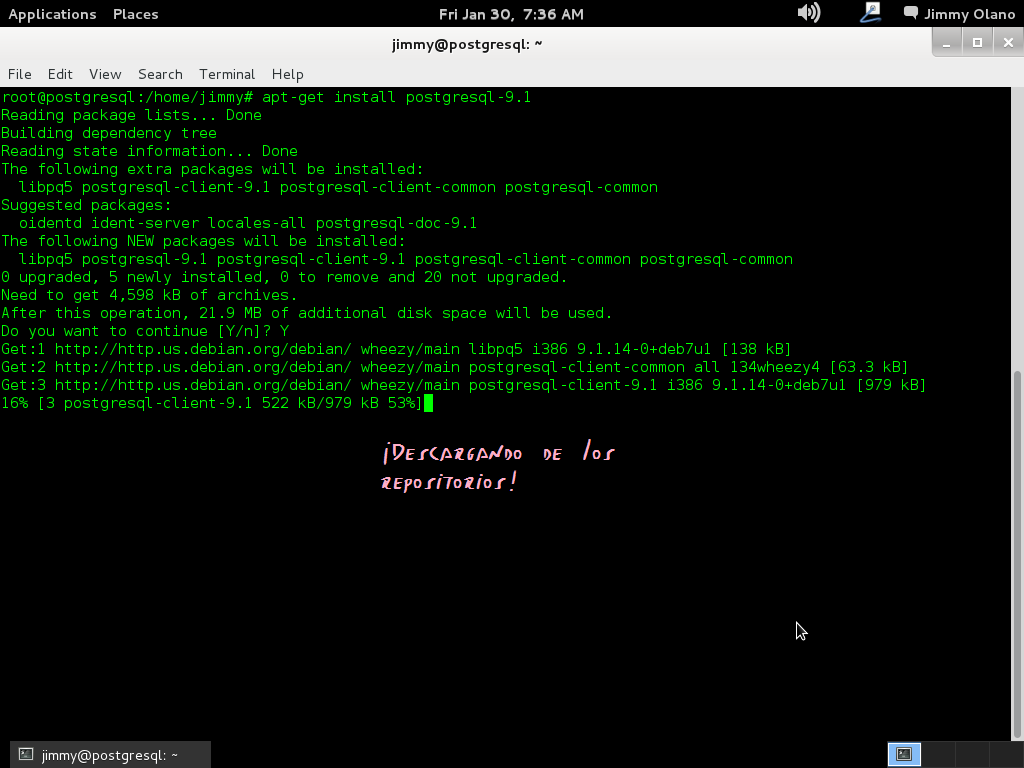The height and width of the screenshot is (768, 1024).
Task: Open the Terminal menu in menu bar
Action: click(x=227, y=74)
